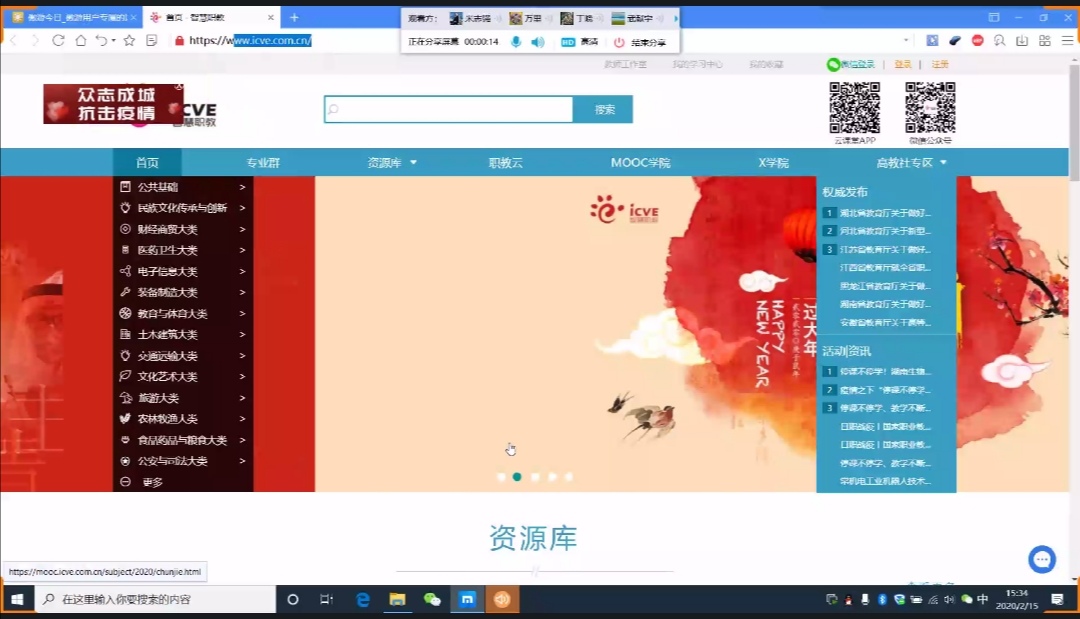Expand the 电子信息大类 category arrow

pos(242,271)
